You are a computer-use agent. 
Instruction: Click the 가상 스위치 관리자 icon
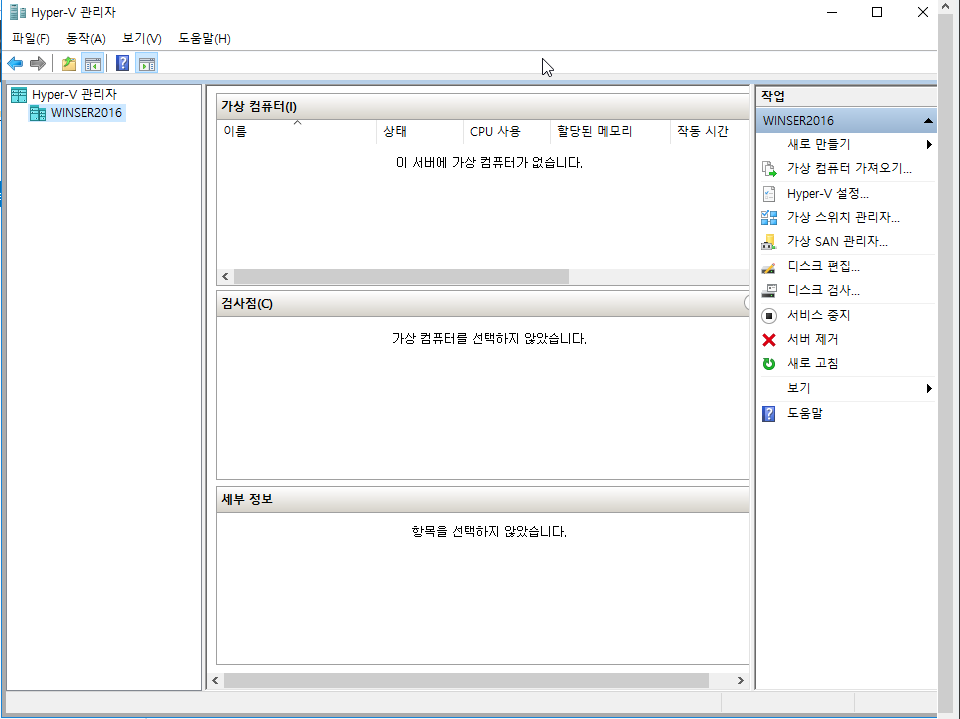pos(769,217)
